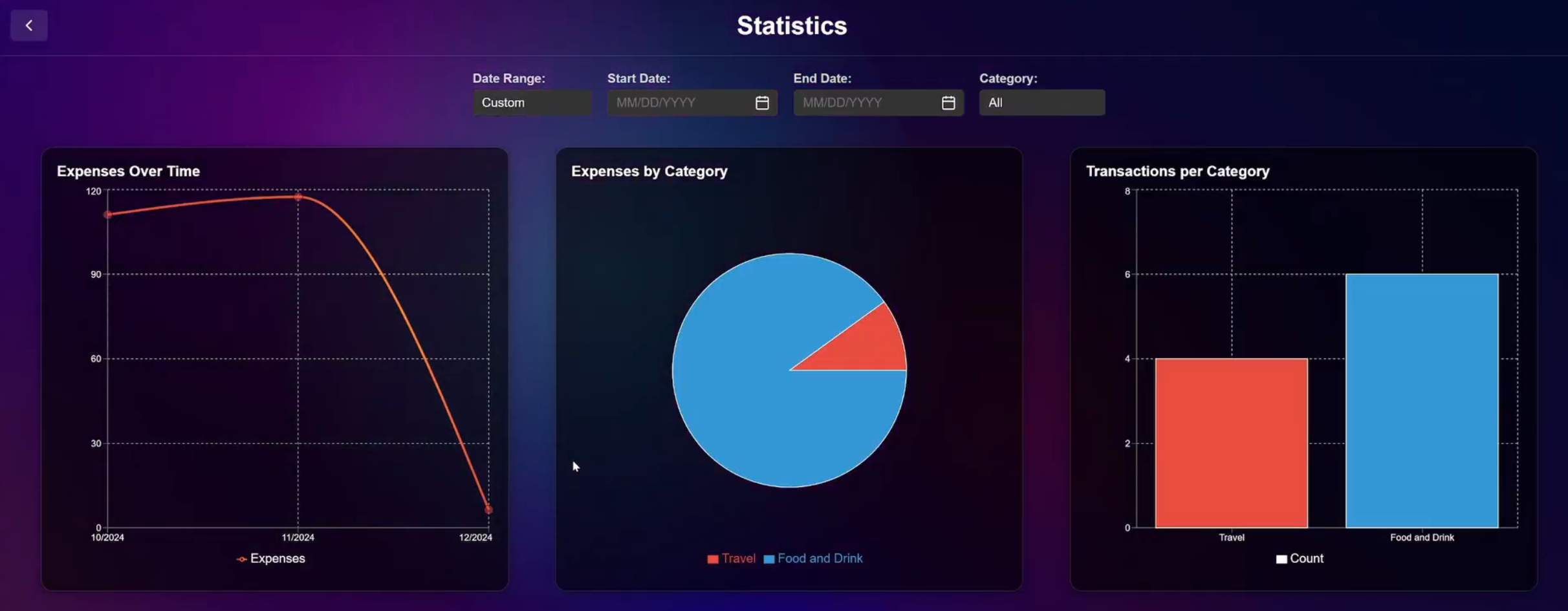1568x611 pixels.
Task: Click the 11/2024 data point on line chart
Action: point(298,197)
